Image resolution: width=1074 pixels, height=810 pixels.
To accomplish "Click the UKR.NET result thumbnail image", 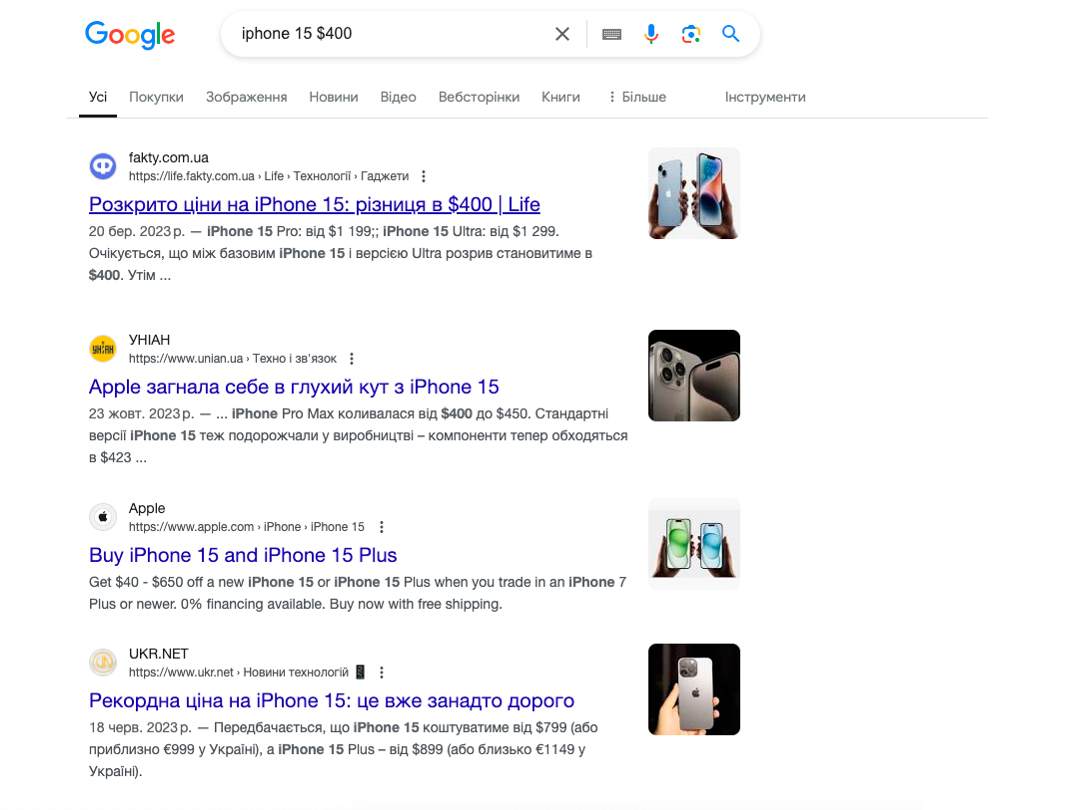I will point(694,689).
